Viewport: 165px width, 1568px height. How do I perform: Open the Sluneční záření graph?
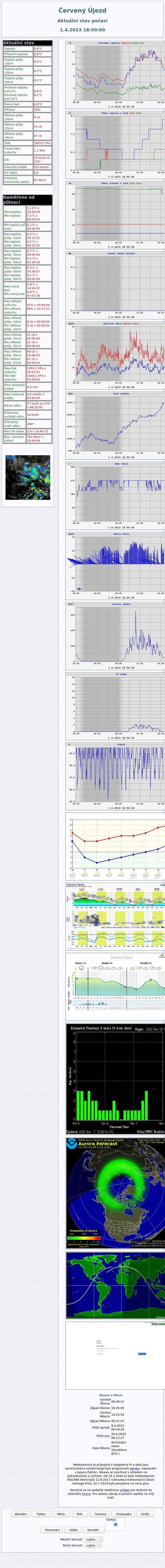pyautogui.click(x=115, y=636)
